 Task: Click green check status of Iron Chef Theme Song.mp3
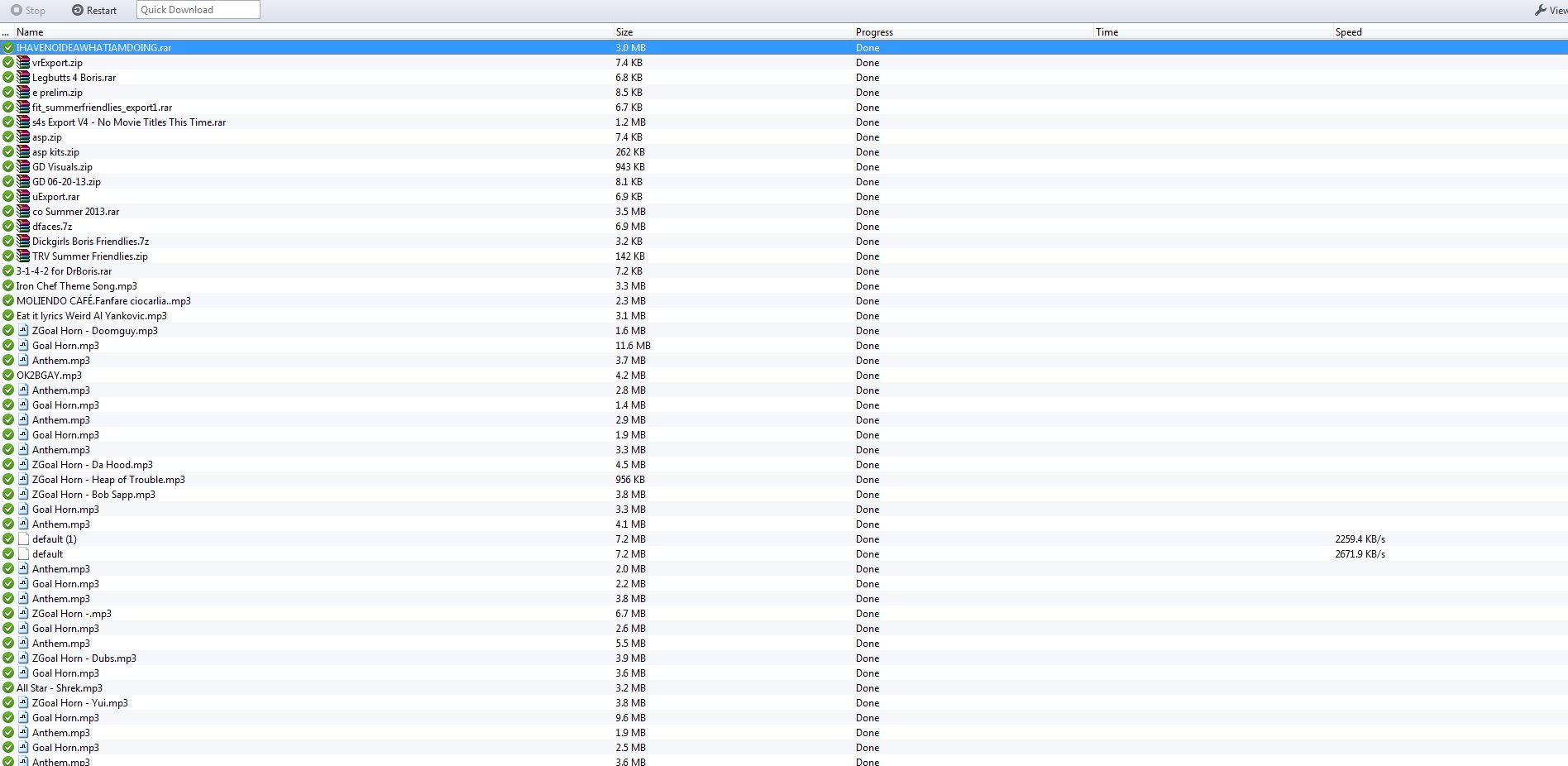coord(8,286)
